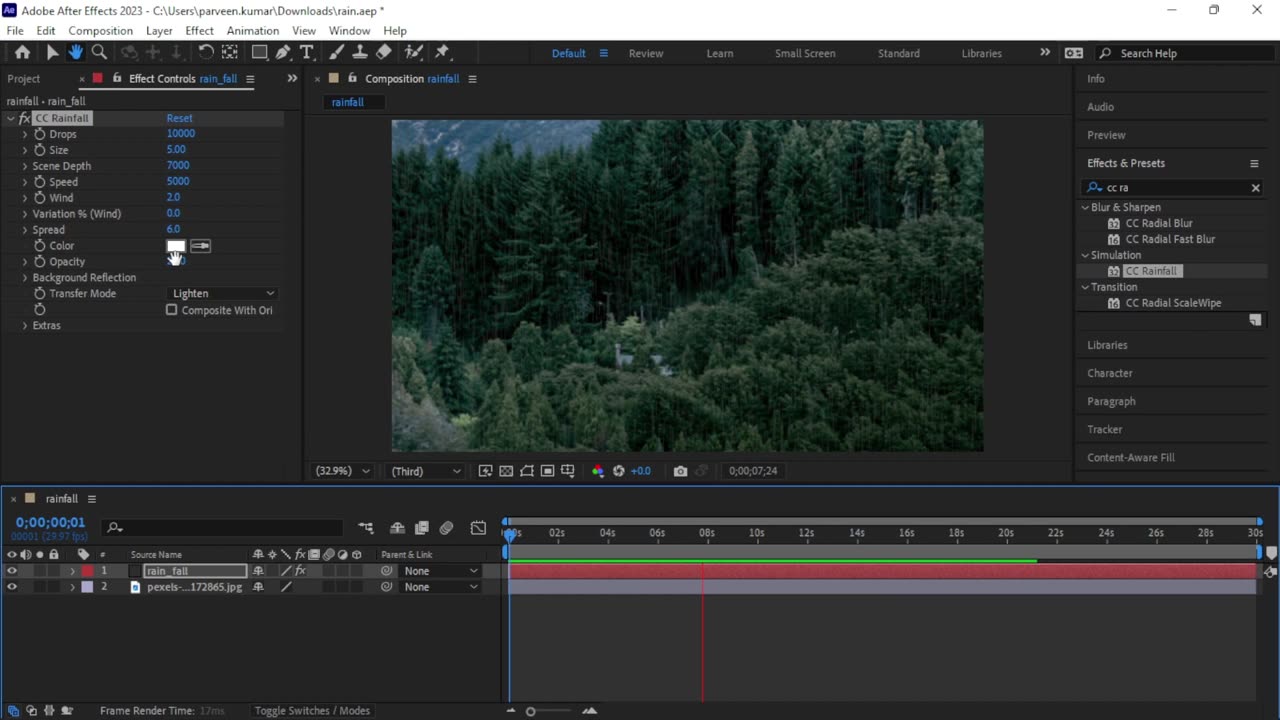
Task: Hide the rain_fall layer eye toggle
Action: click(x=12, y=571)
